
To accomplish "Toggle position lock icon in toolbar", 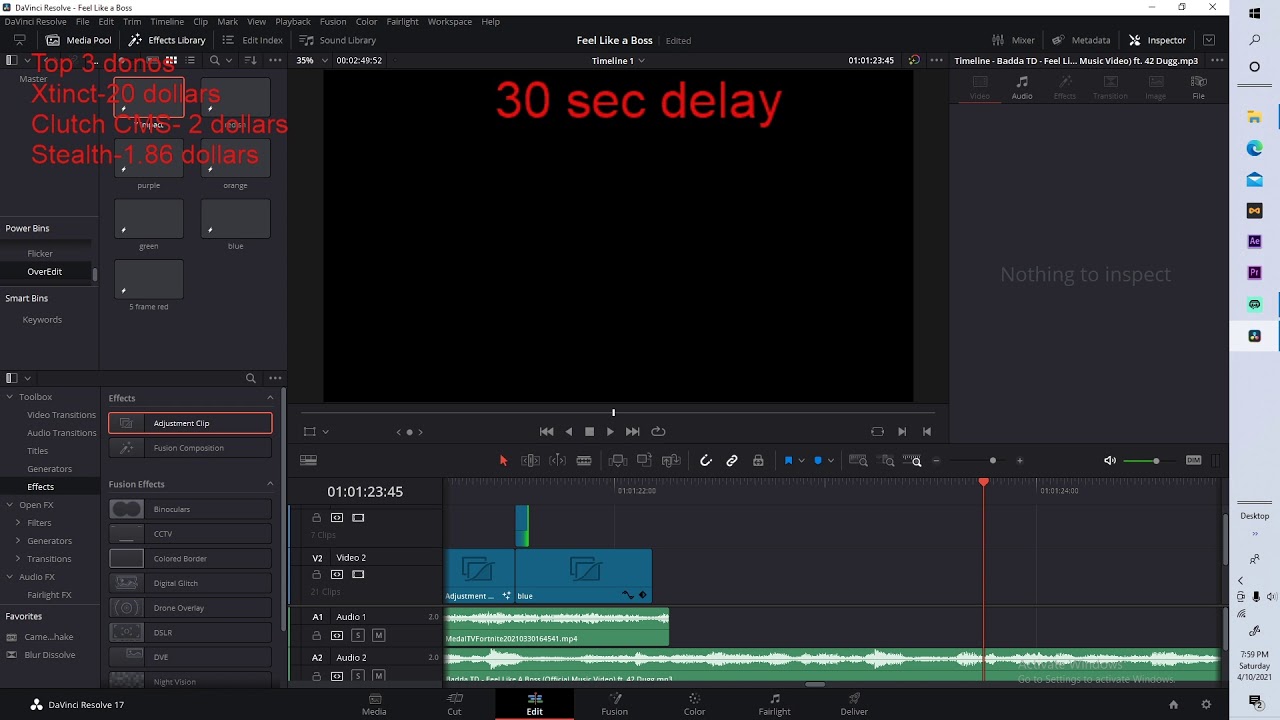I will click(758, 460).
